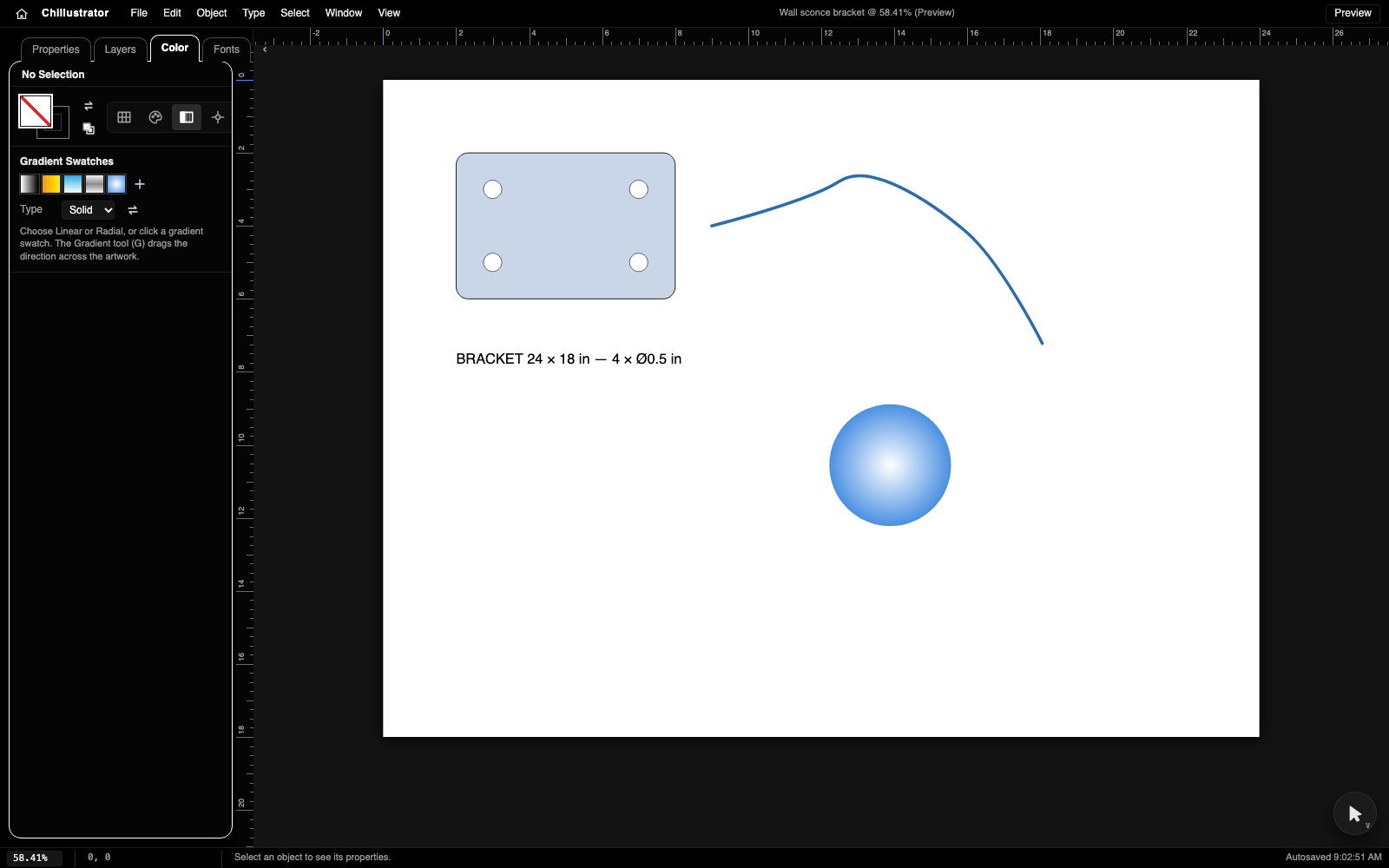The width and height of the screenshot is (1389, 868).
Task: Click the Chillustrator app name
Action: tap(75, 13)
